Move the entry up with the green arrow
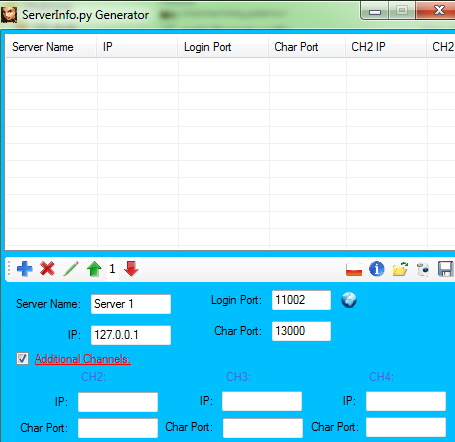455x442 pixels. tap(94, 269)
